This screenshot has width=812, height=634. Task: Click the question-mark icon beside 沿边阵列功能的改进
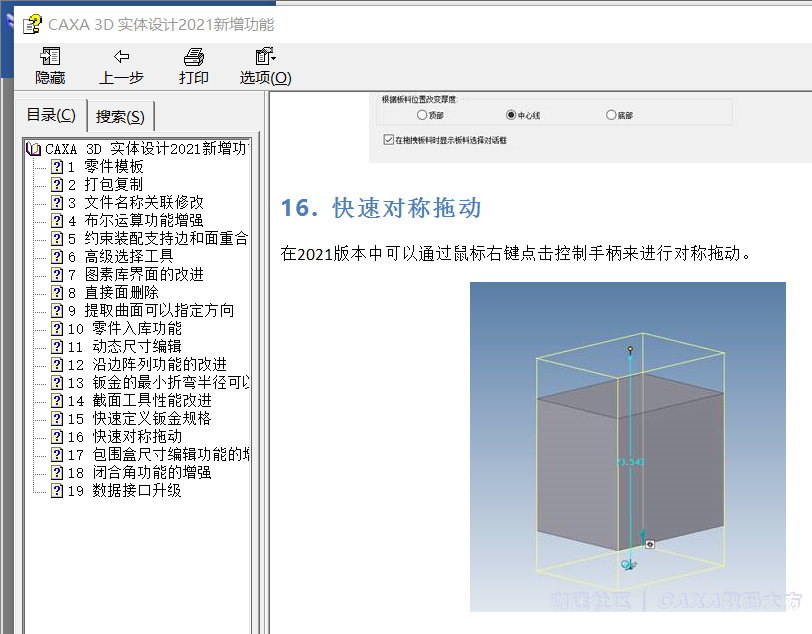pyautogui.click(x=57, y=365)
